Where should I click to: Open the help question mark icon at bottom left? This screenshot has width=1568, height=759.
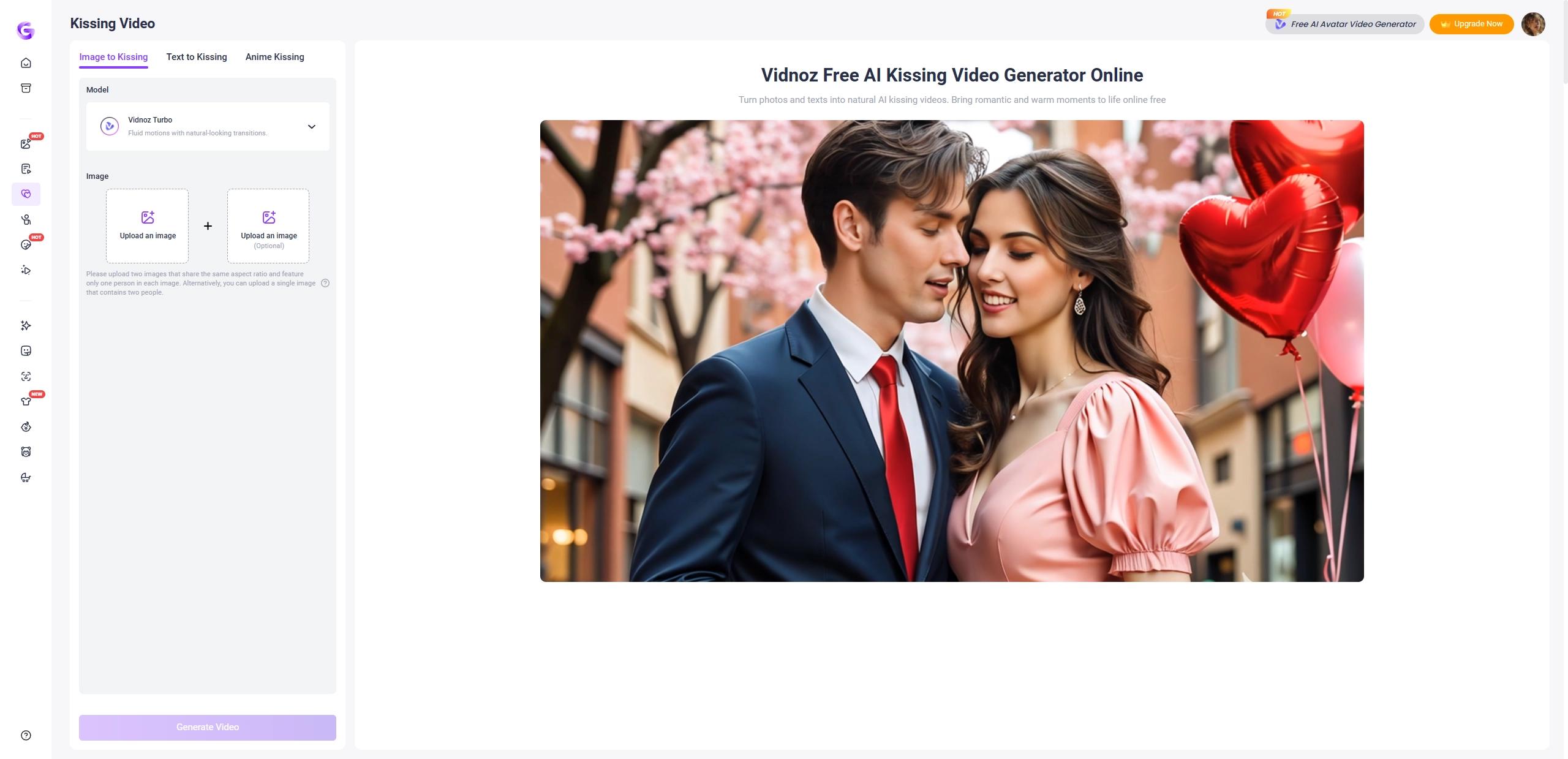(x=26, y=735)
